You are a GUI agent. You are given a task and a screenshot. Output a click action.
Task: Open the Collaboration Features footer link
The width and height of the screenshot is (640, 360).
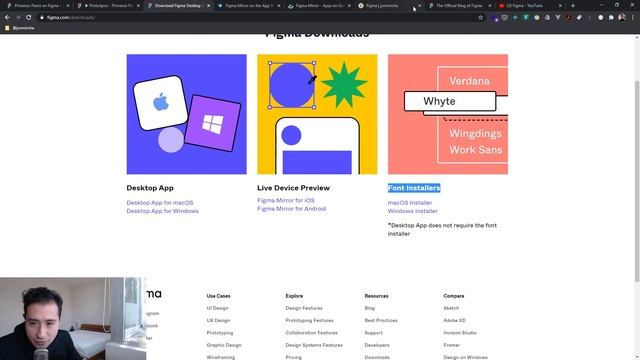click(311, 333)
